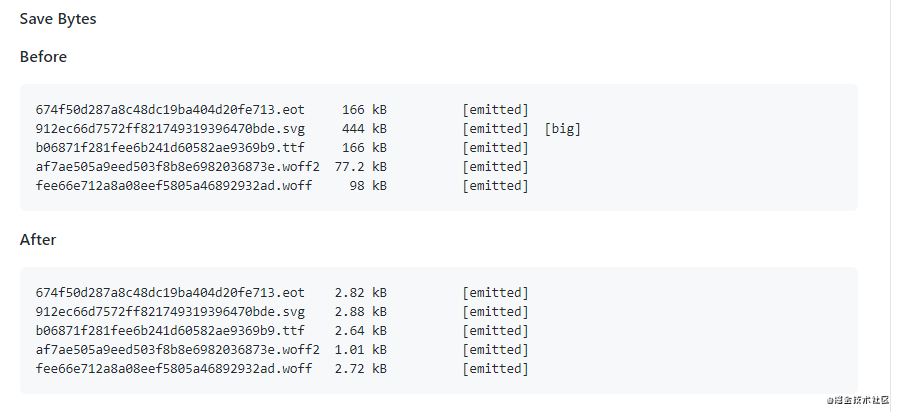Click the Before heading
The width and height of the screenshot is (898, 412).
(44, 57)
